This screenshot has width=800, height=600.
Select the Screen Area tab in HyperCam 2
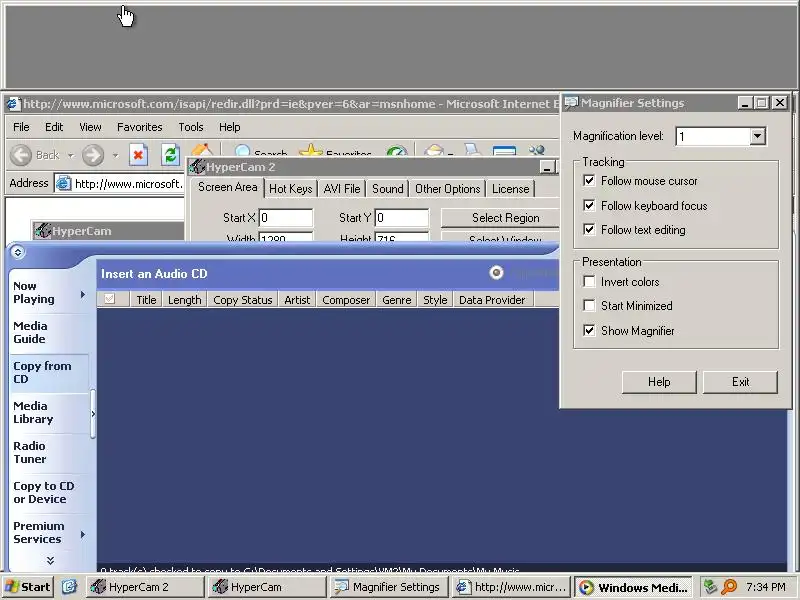228,187
